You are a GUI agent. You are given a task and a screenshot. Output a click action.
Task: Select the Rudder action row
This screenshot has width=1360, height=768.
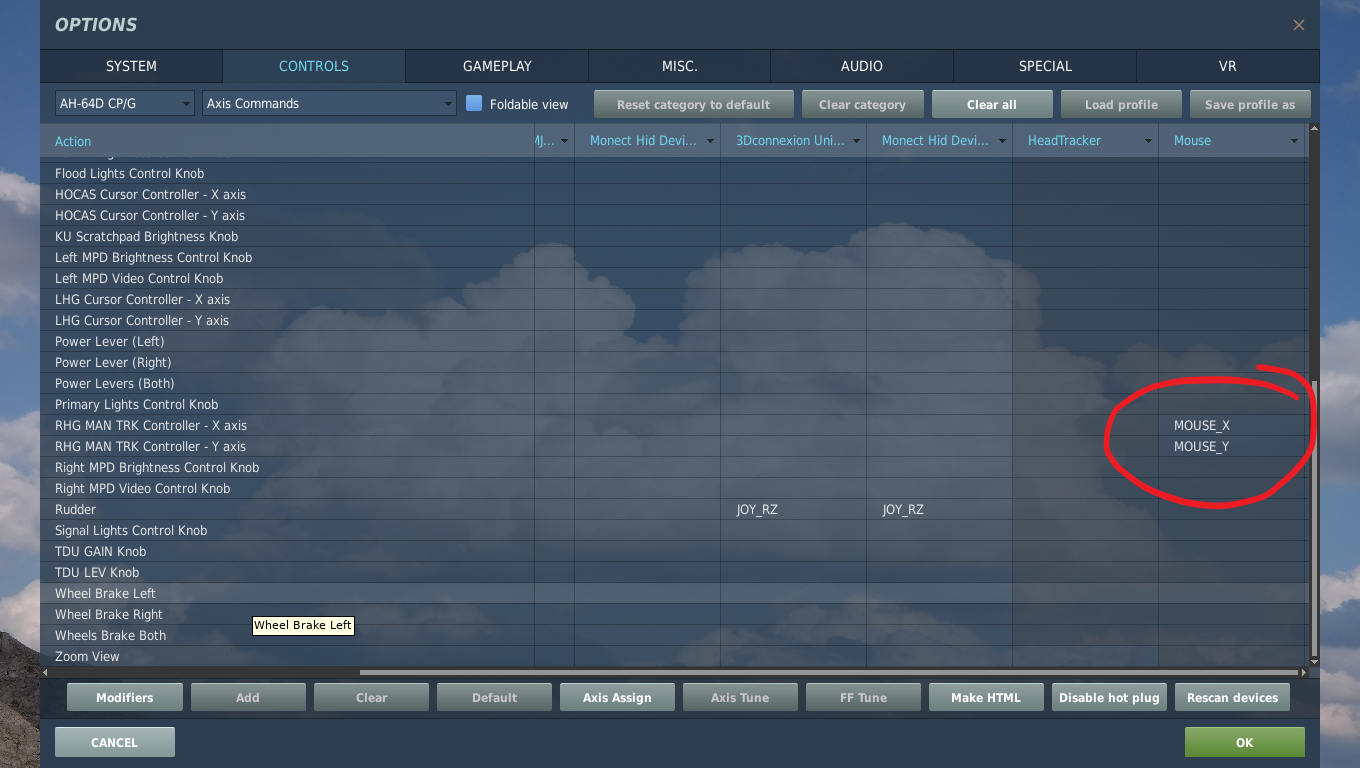pyautogui.click(x=76, y=510)
